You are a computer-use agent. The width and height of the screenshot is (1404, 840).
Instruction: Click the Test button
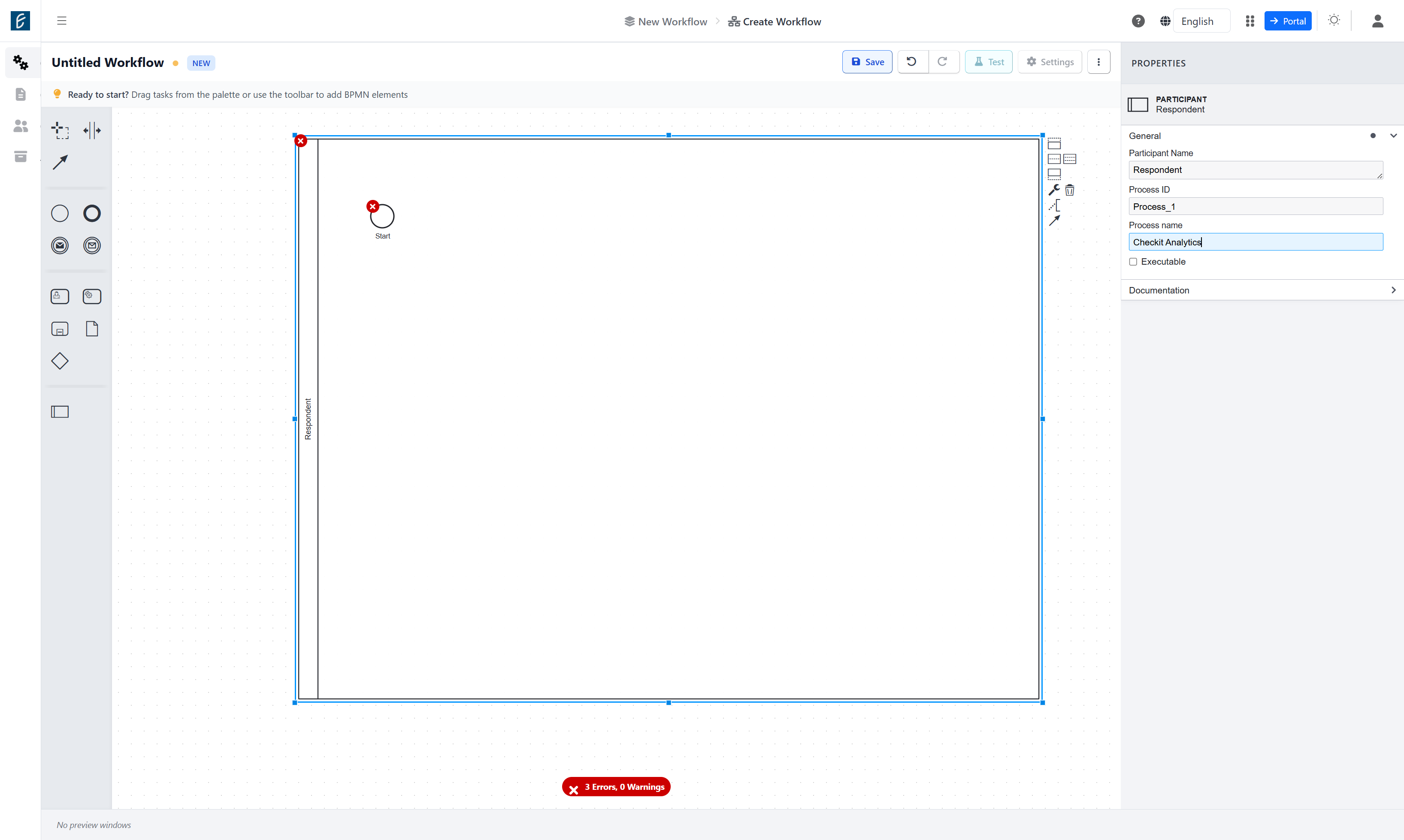point(989,62)
